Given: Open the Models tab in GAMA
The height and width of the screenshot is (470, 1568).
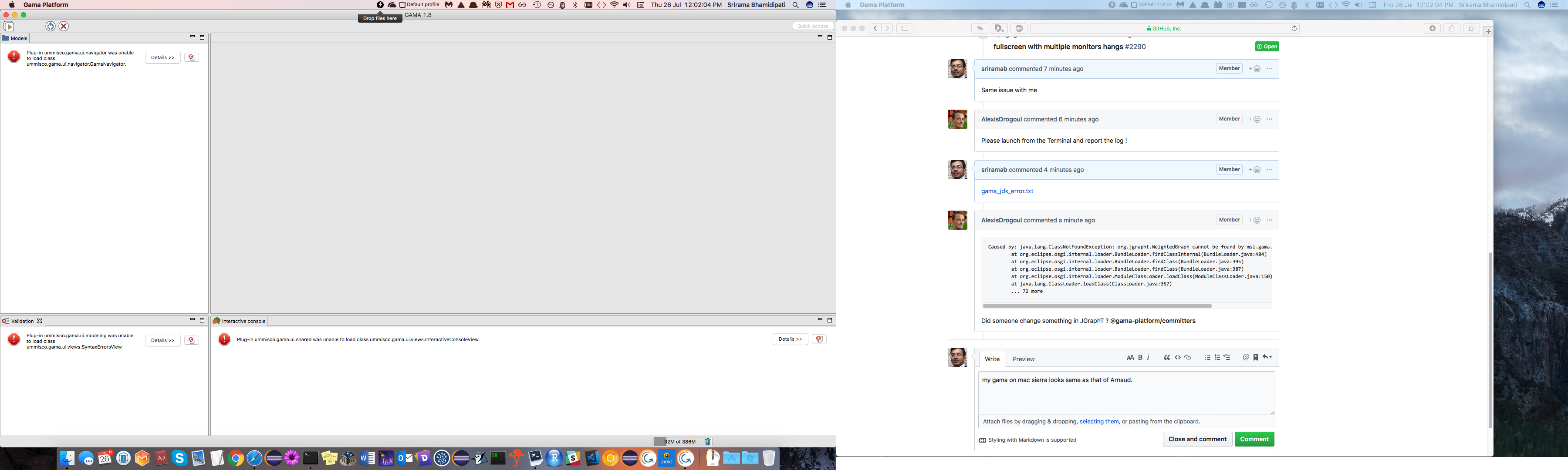Looking at the screenshot, I should 15,38.
